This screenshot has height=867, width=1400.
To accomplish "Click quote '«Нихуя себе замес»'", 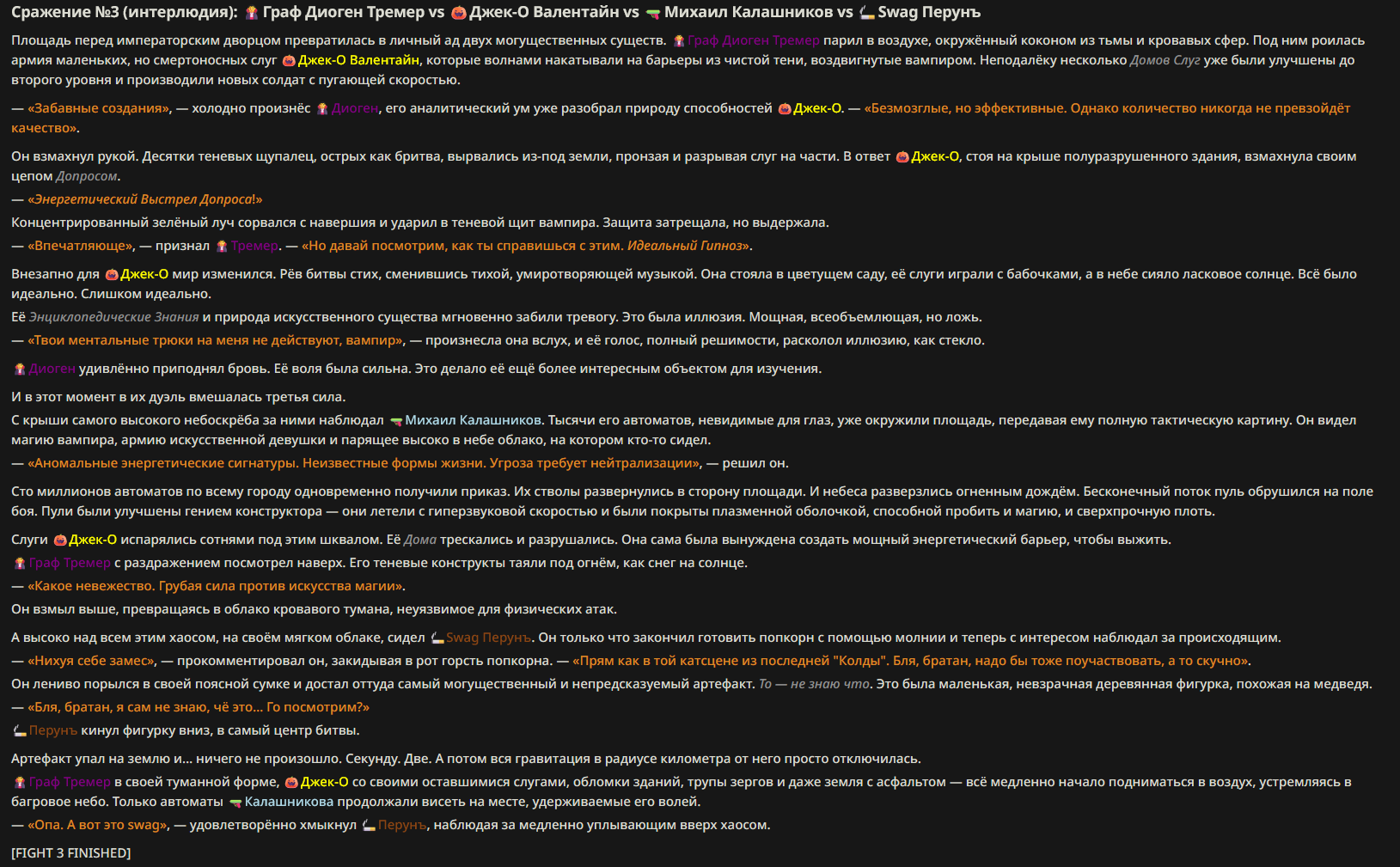I will tap(91, 661).
